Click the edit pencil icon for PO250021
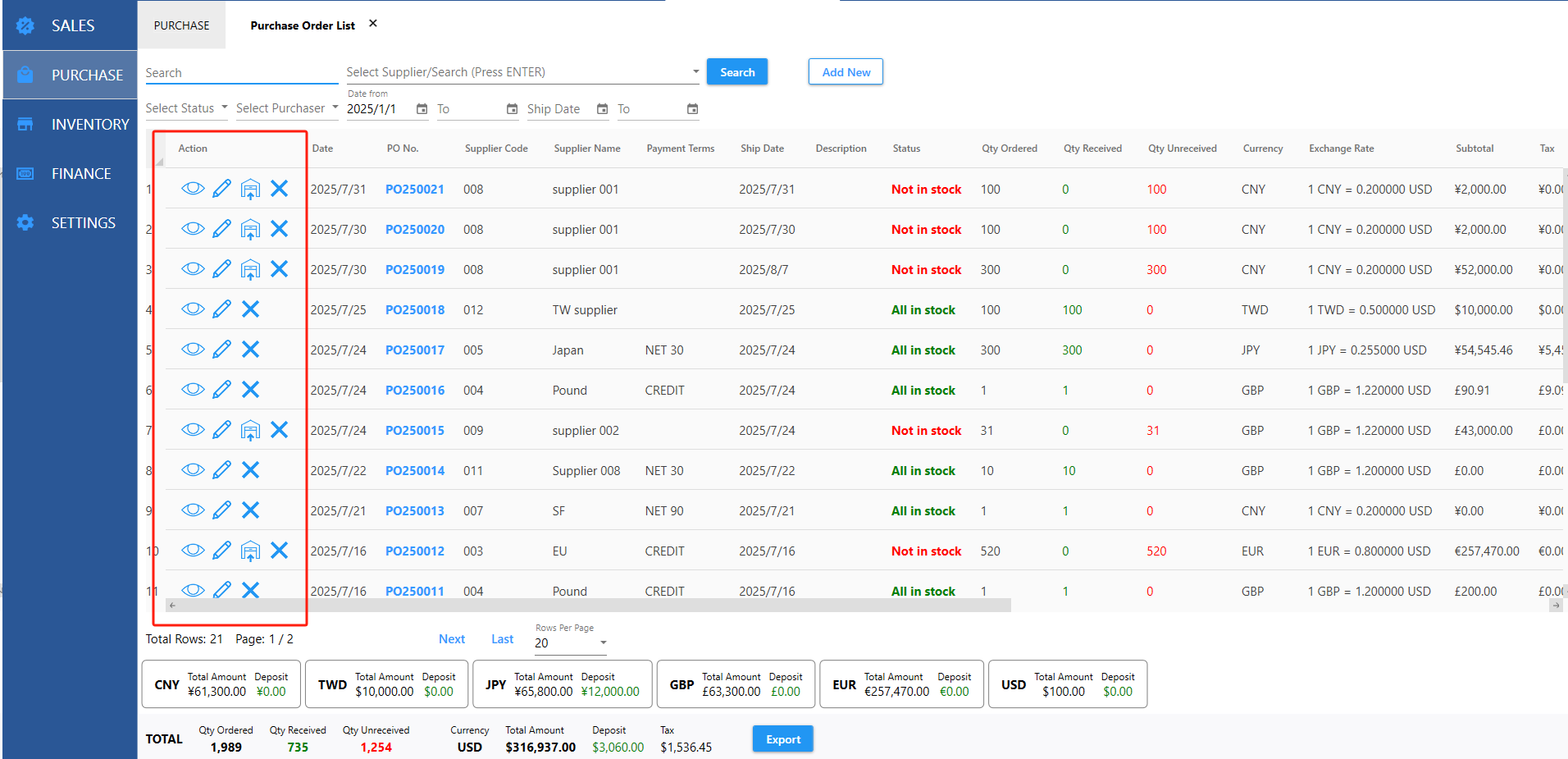The width and height of the screenshot is (1568, 759). click(x=221, y=189)
